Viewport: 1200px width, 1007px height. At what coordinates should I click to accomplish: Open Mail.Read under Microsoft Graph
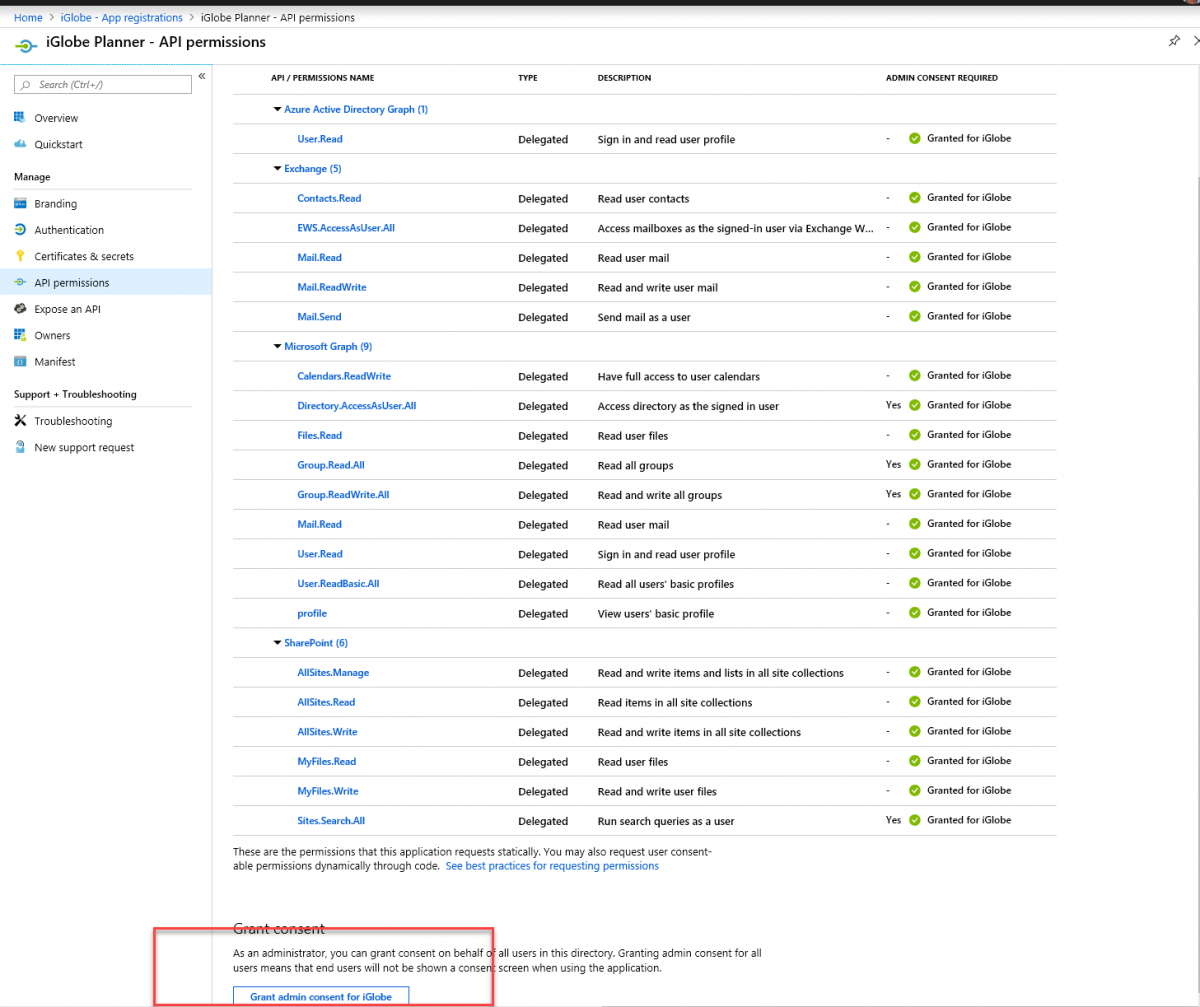click(x=319, y=524)
